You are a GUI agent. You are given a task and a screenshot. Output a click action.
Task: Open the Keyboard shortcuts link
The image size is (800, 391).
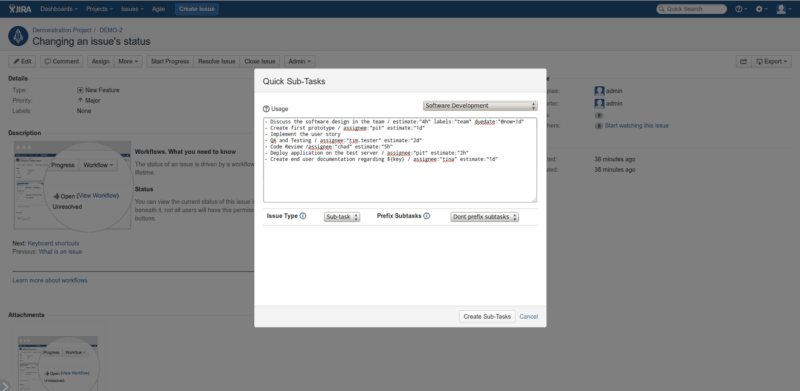(x=54, y=243)
